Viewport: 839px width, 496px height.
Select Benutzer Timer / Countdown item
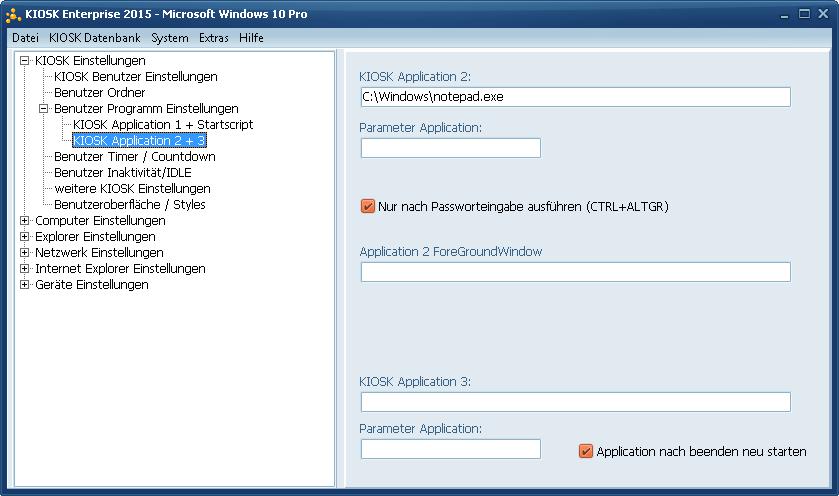[135, 157]
